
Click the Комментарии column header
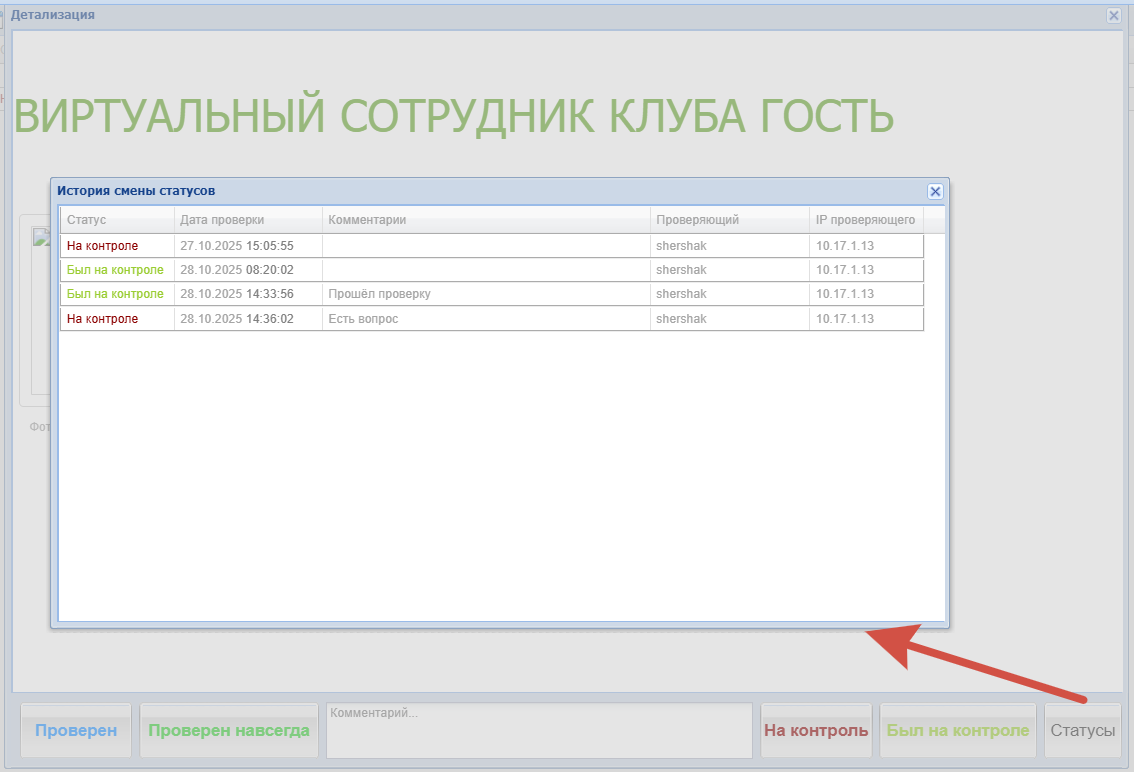click(x=486, y=220)
